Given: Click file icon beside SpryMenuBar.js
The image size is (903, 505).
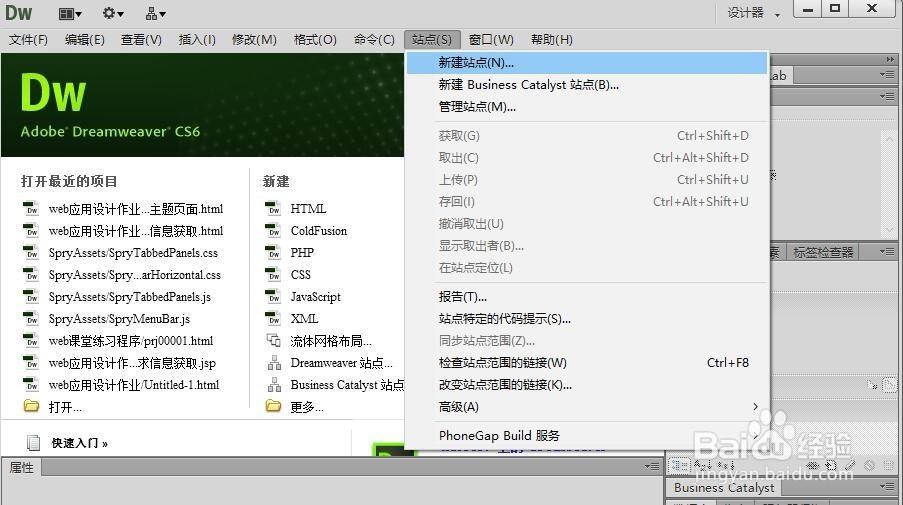Looking at the screenshot, I should [x=31, y=318].
